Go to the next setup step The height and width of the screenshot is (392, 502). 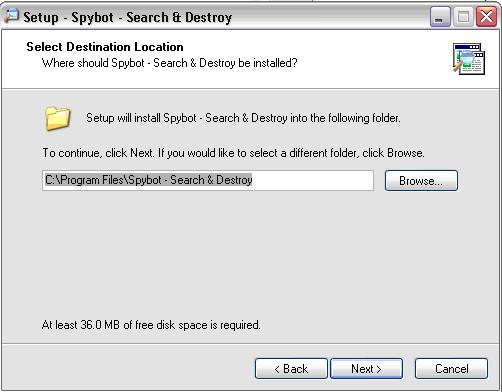tap(366, 369)
